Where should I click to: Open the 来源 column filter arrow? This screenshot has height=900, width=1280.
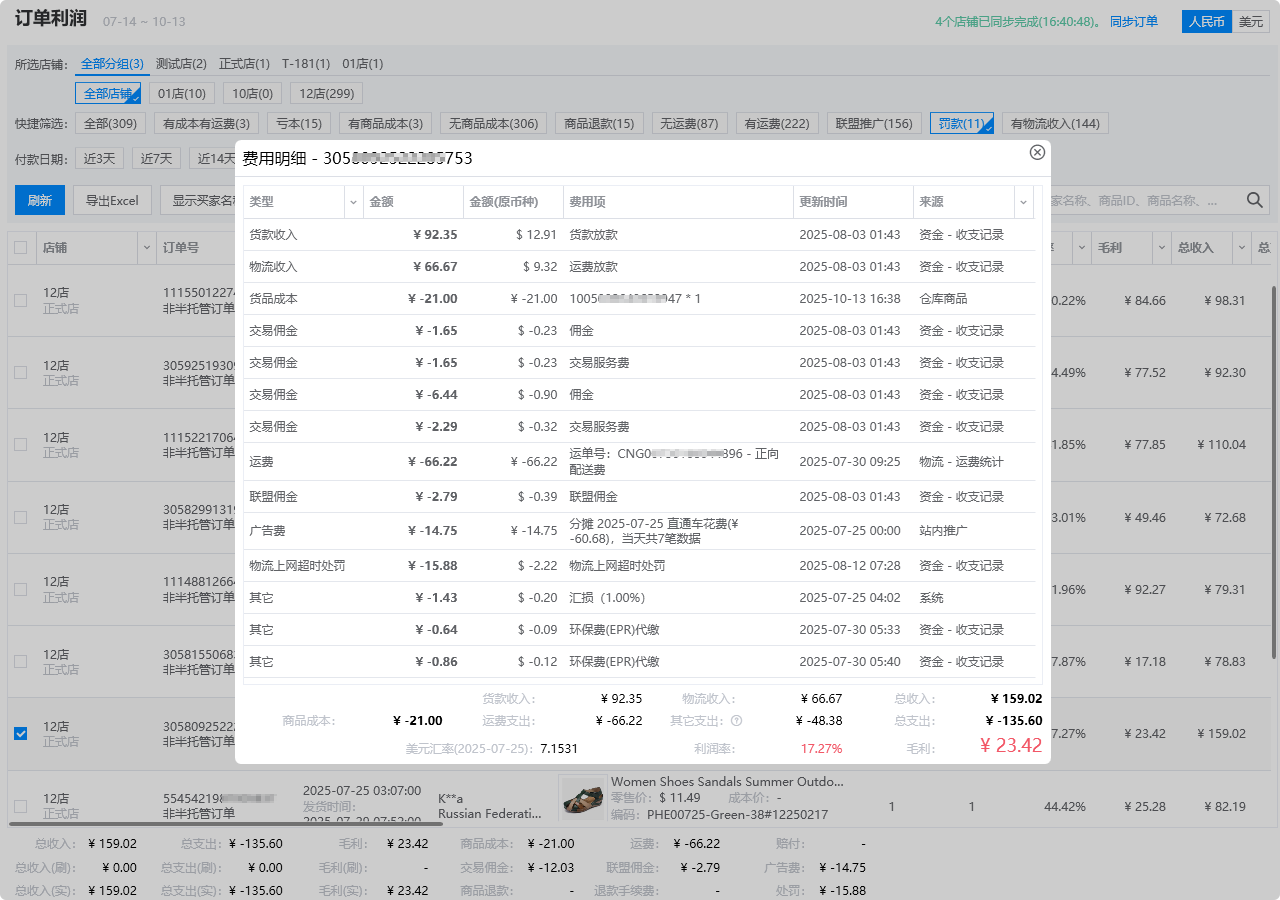coord(1023,202)
